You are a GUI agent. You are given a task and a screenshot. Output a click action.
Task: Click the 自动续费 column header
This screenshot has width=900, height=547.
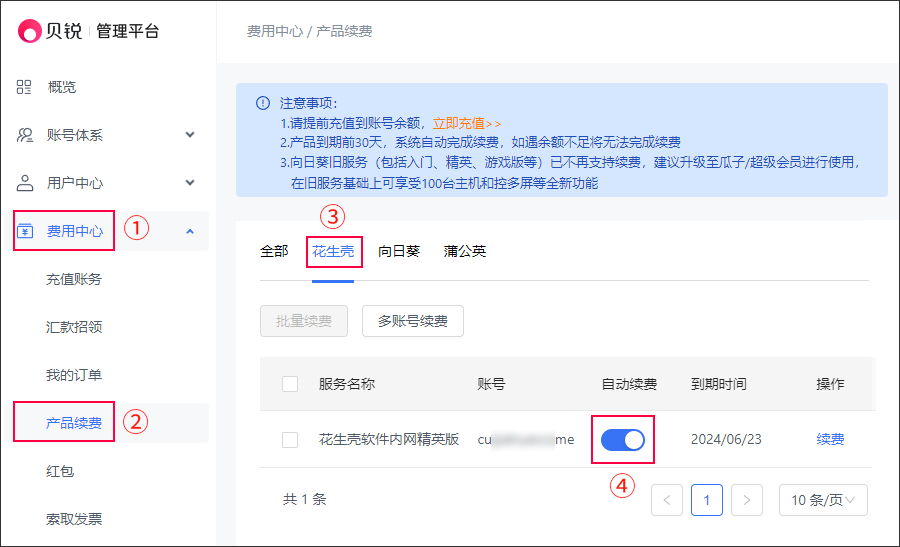point(629,384)
